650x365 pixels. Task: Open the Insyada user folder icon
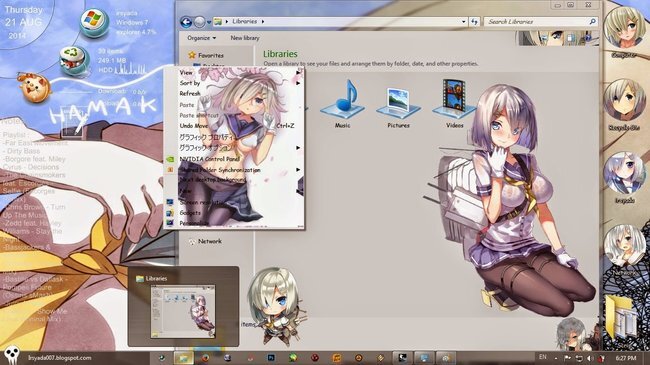624,178
